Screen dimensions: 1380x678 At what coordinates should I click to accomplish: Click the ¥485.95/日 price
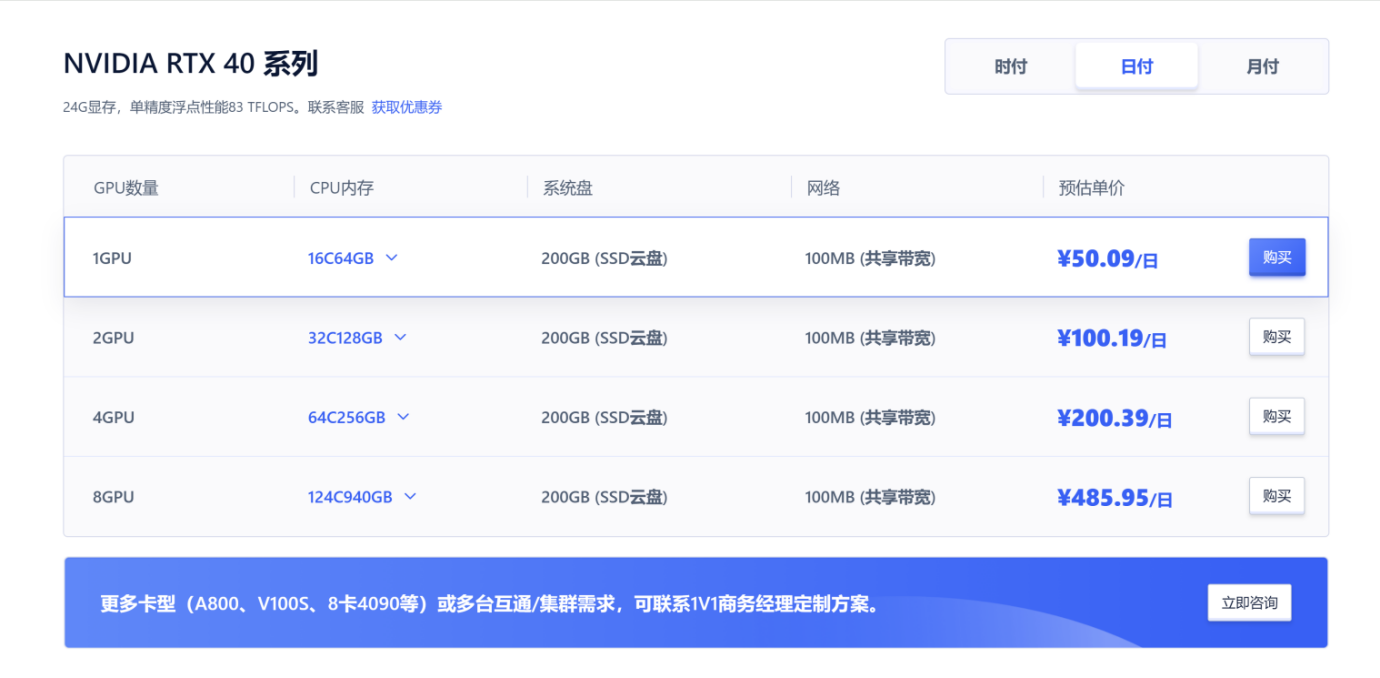coord(1114,498)
